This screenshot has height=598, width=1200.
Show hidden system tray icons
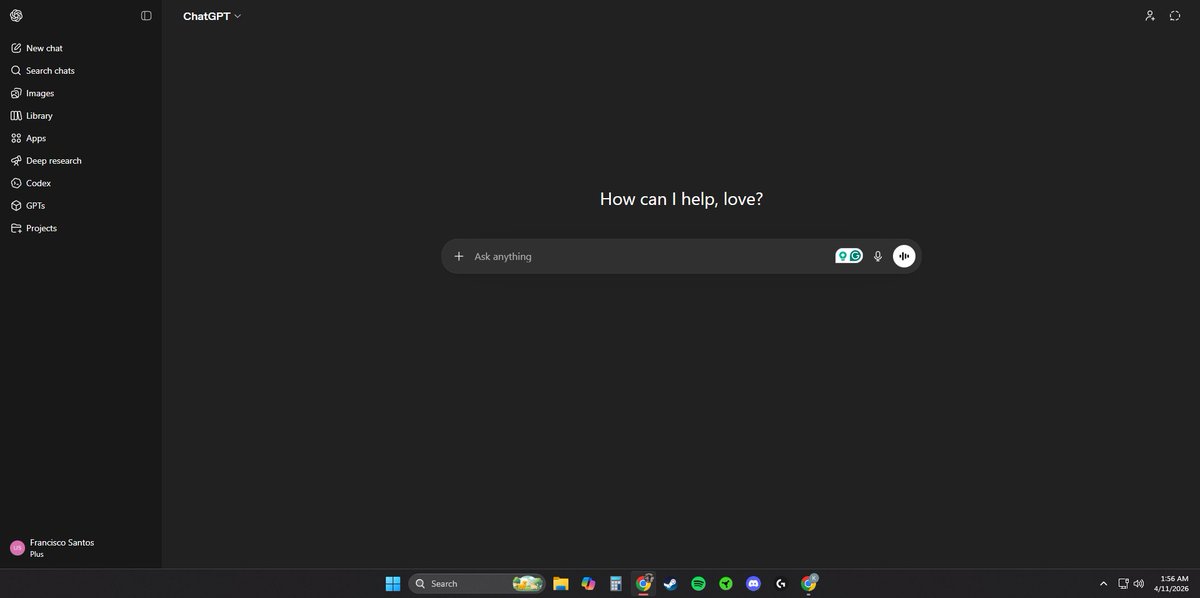pos(1103,584)
